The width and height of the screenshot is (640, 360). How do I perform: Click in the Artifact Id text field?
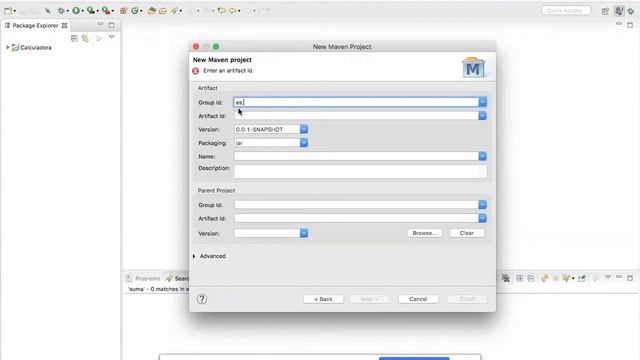click(x=356, y=116)
